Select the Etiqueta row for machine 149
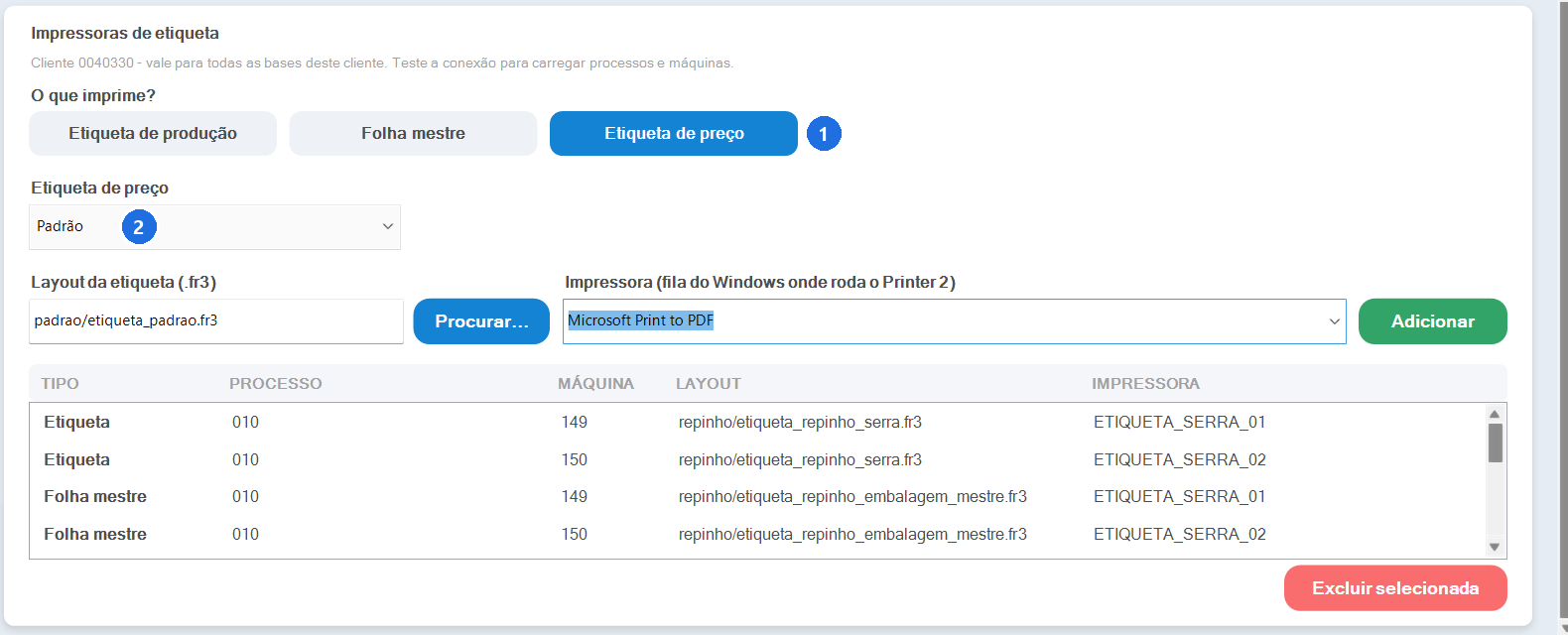Image resolution: width=1568 pixels, height=635 pixels. (757, 423)
